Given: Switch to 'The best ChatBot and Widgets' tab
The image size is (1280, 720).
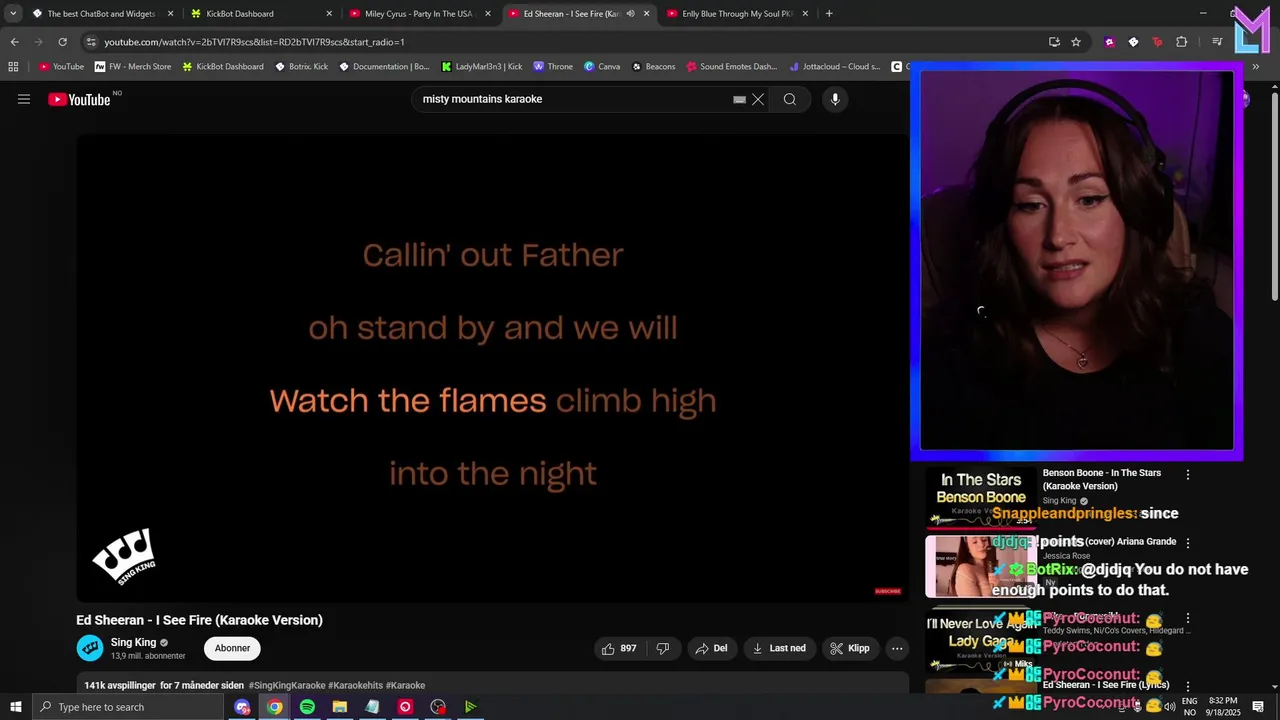Looking at the screenshot, I should (x=102, y=14).
